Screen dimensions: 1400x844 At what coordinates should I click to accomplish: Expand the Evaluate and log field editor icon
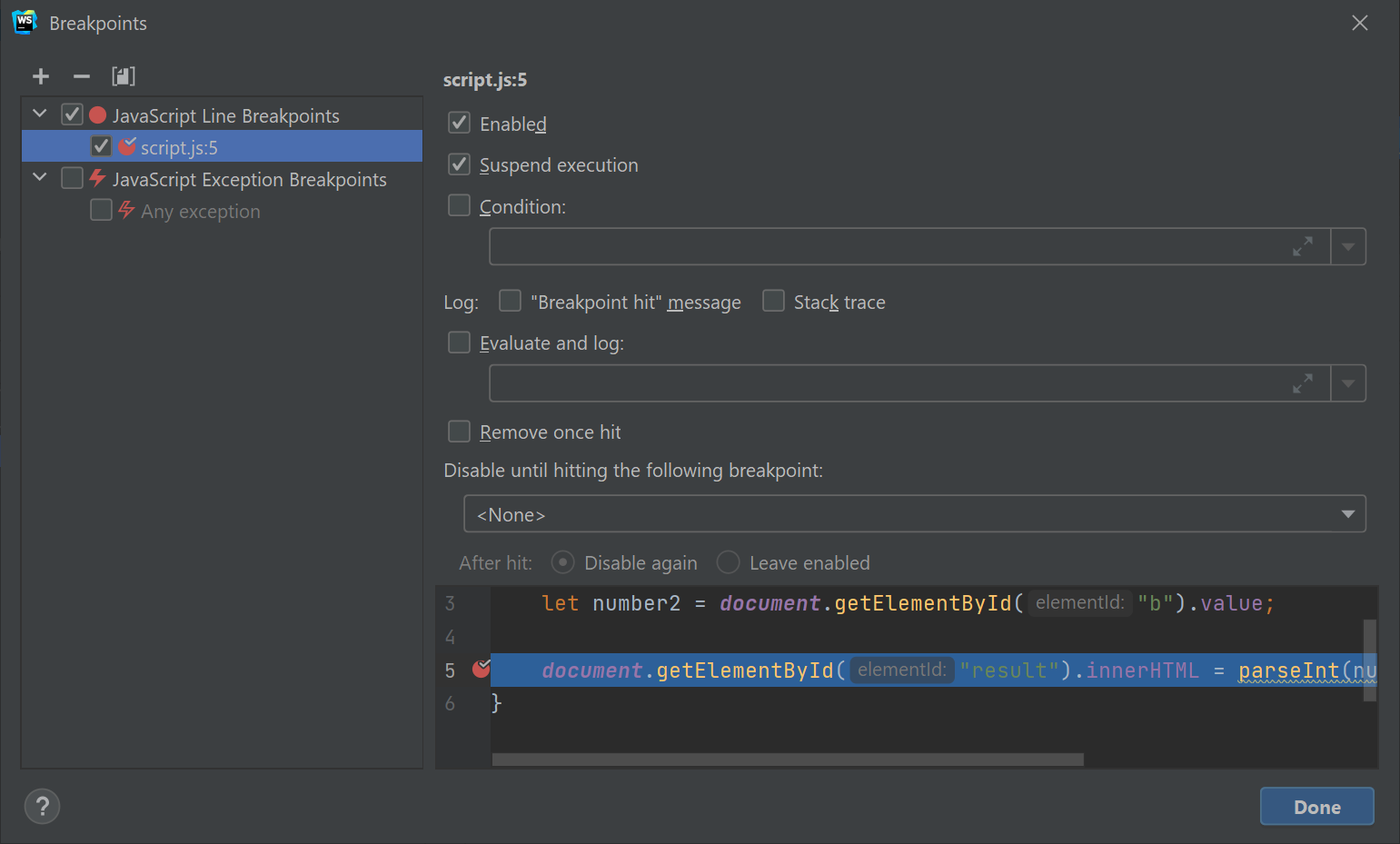point(1304,382)
